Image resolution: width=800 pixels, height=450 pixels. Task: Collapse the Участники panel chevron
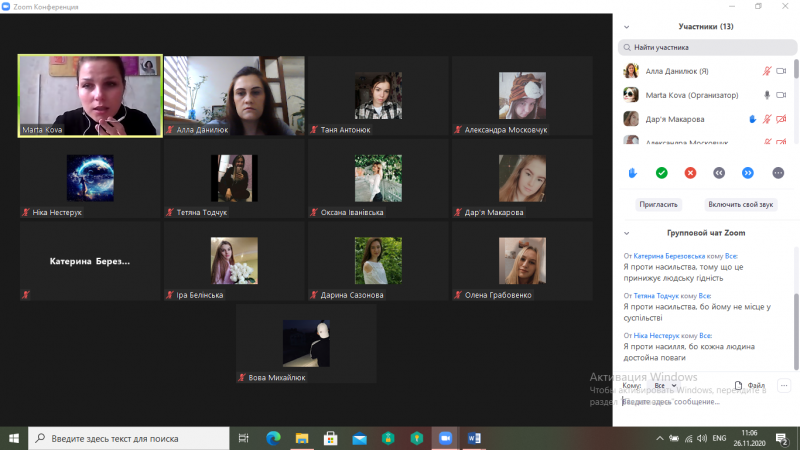point(627,27)
